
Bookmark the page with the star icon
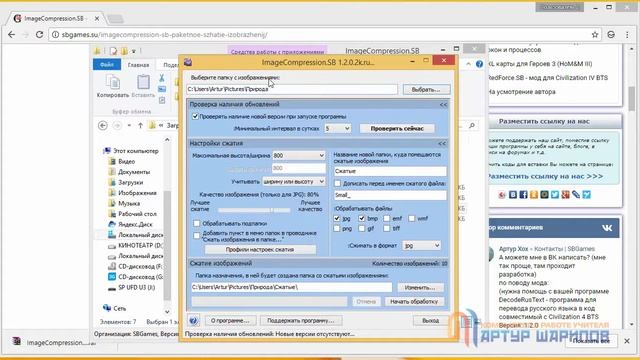(x=595, y=35)
